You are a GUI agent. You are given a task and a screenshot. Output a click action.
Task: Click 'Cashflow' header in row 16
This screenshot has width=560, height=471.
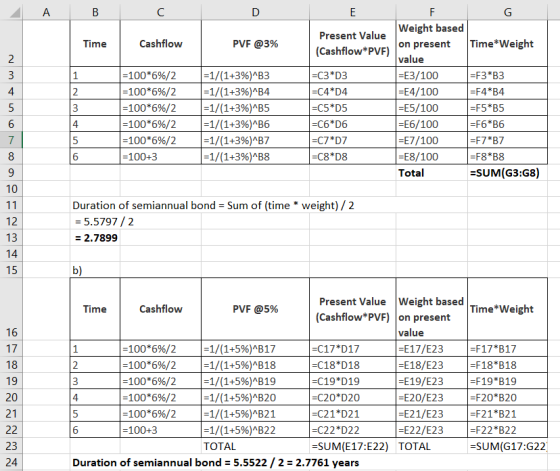click(x=161, y=309)
